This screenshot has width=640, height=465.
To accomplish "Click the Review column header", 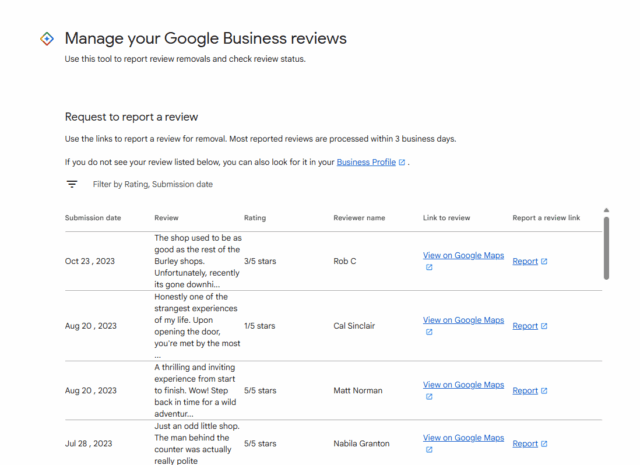I will click(167, 218).
